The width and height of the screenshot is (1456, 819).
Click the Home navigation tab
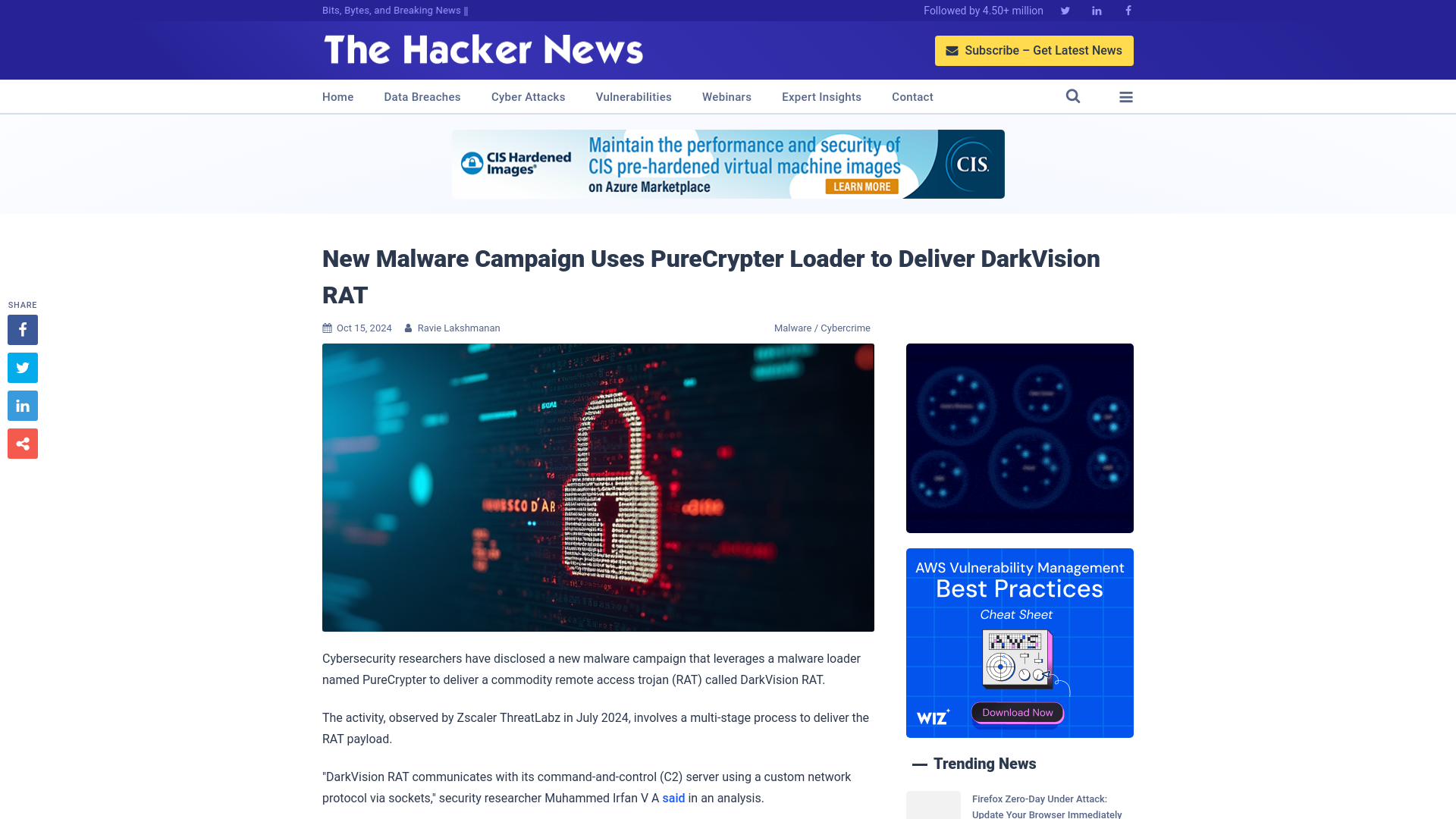coord(337,97)
